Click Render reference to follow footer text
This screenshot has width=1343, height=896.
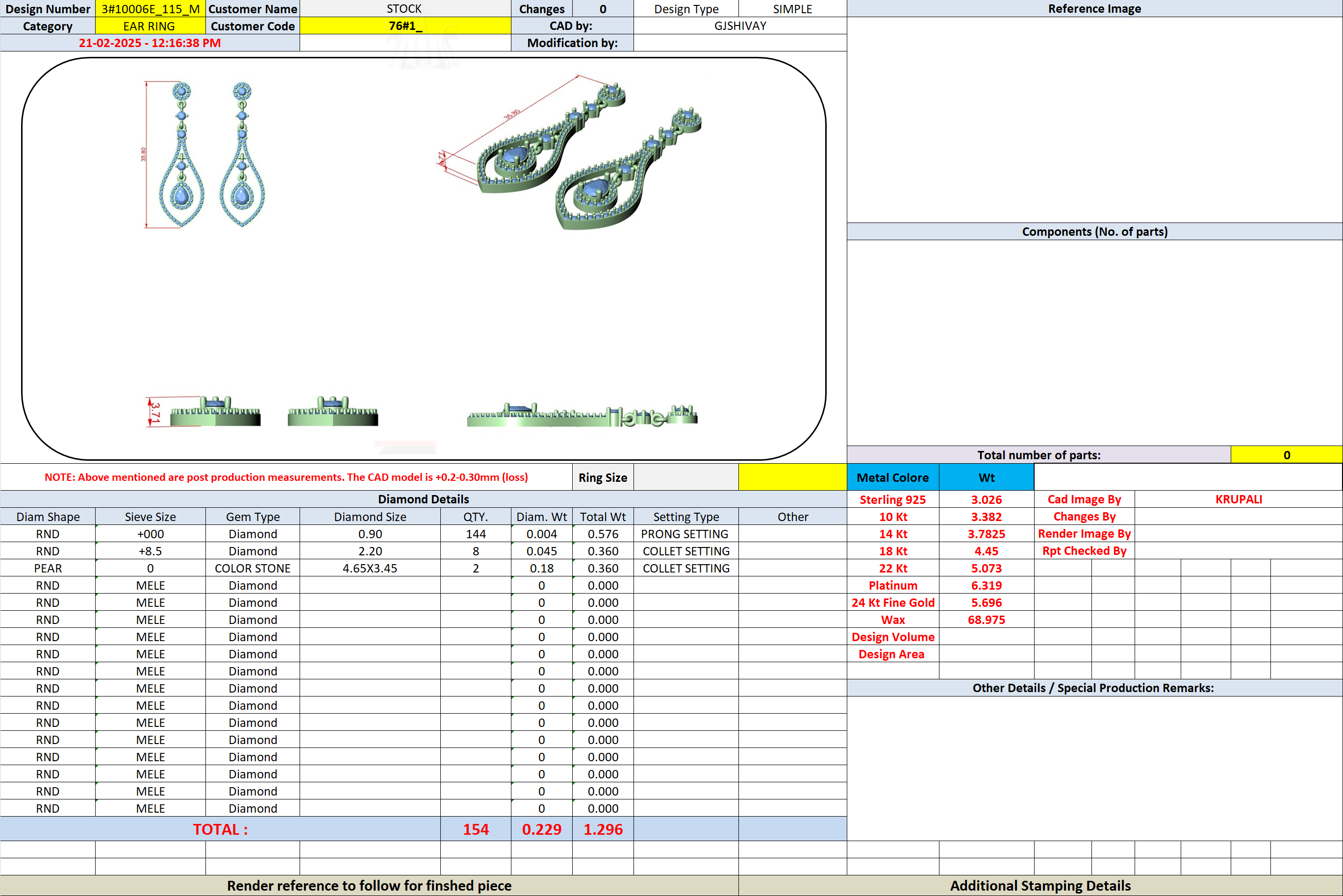tap(369, 886)
